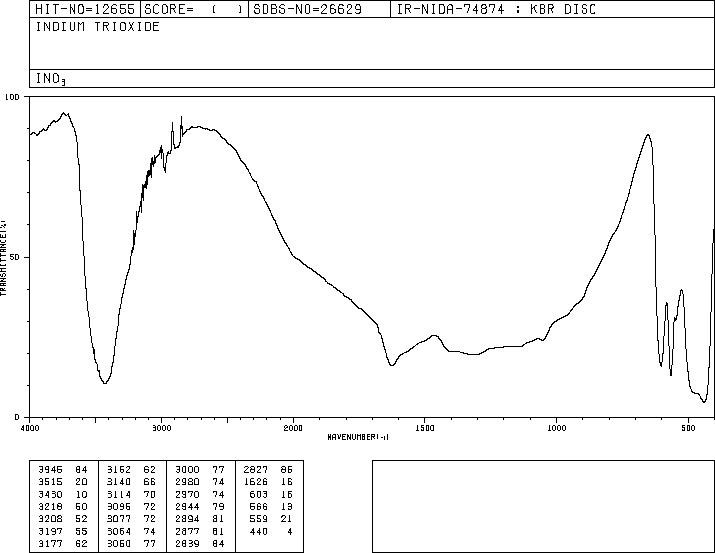Click transmittance value 21 beside 559
The width and height of the screenshot is (715, 553).
tap(287, 519)
